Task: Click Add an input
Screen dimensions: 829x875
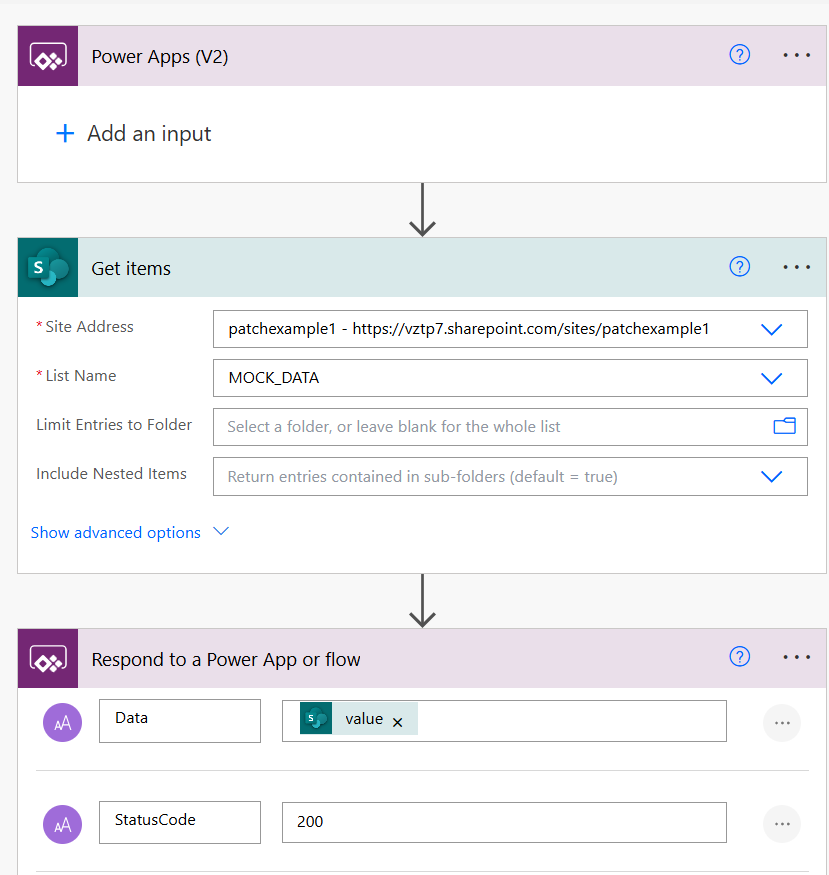Action: [x=149, y=134]
